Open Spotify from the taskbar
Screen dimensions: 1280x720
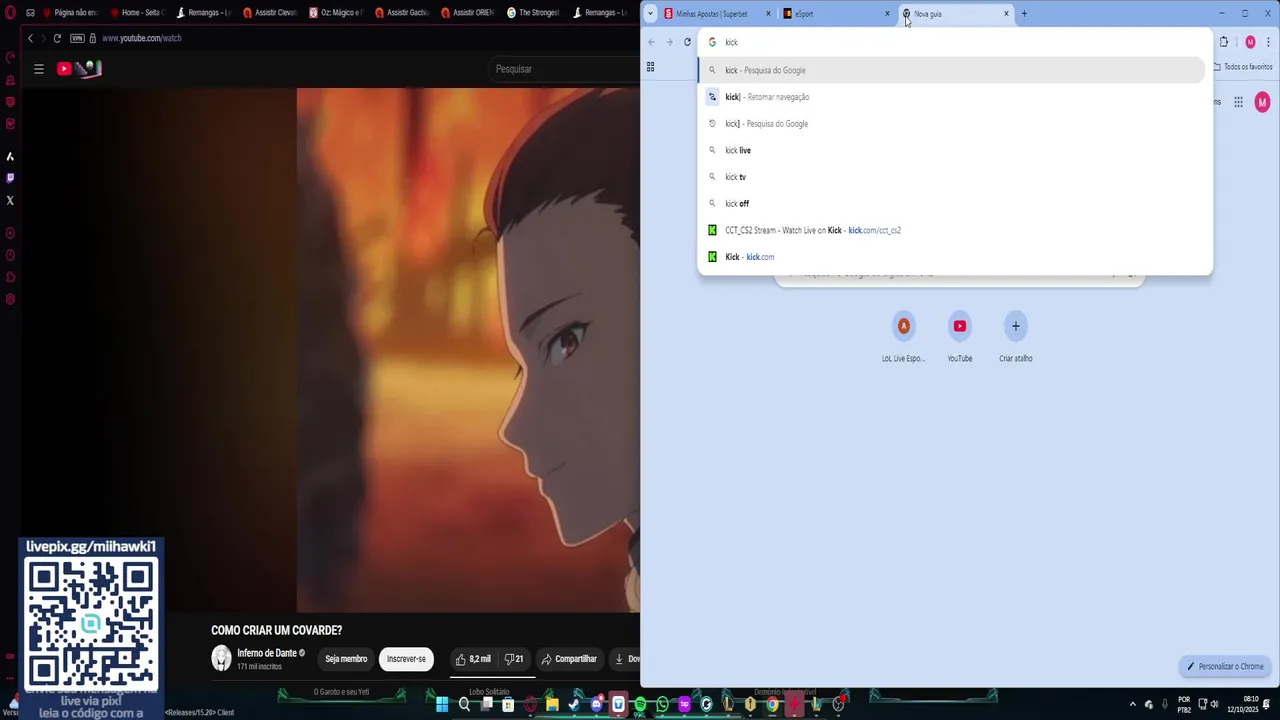click(x=641, y=704)
